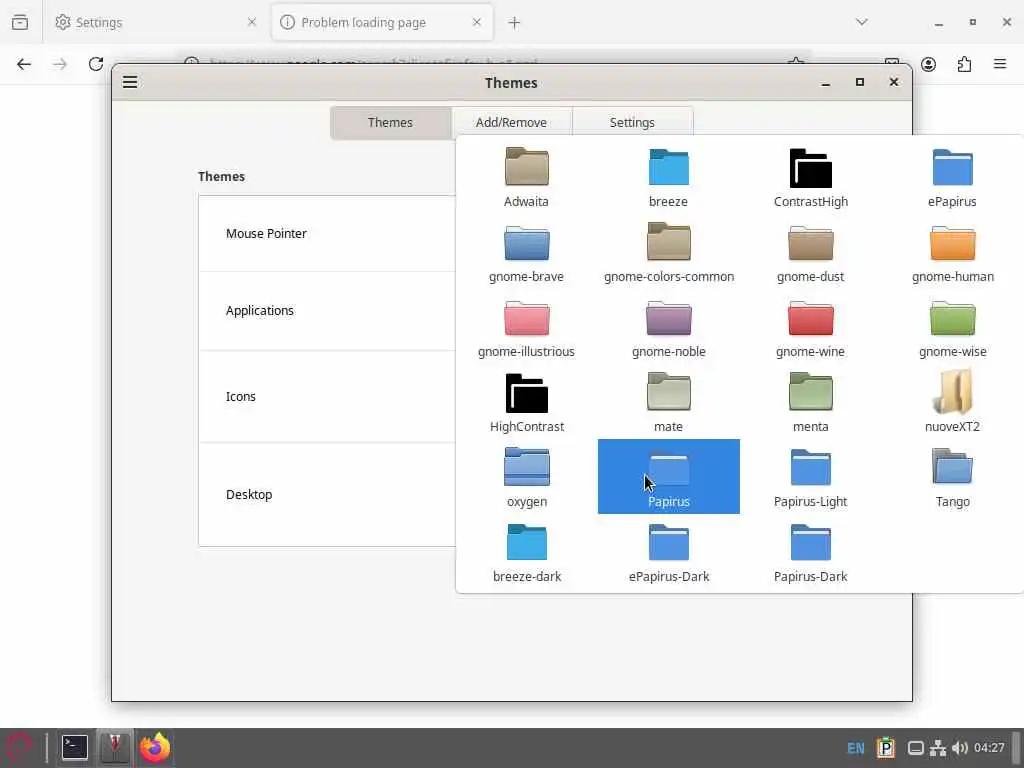This screenshot has width=1024, height=768.
Task: Open the Firefox account icon
Action: 928,64
